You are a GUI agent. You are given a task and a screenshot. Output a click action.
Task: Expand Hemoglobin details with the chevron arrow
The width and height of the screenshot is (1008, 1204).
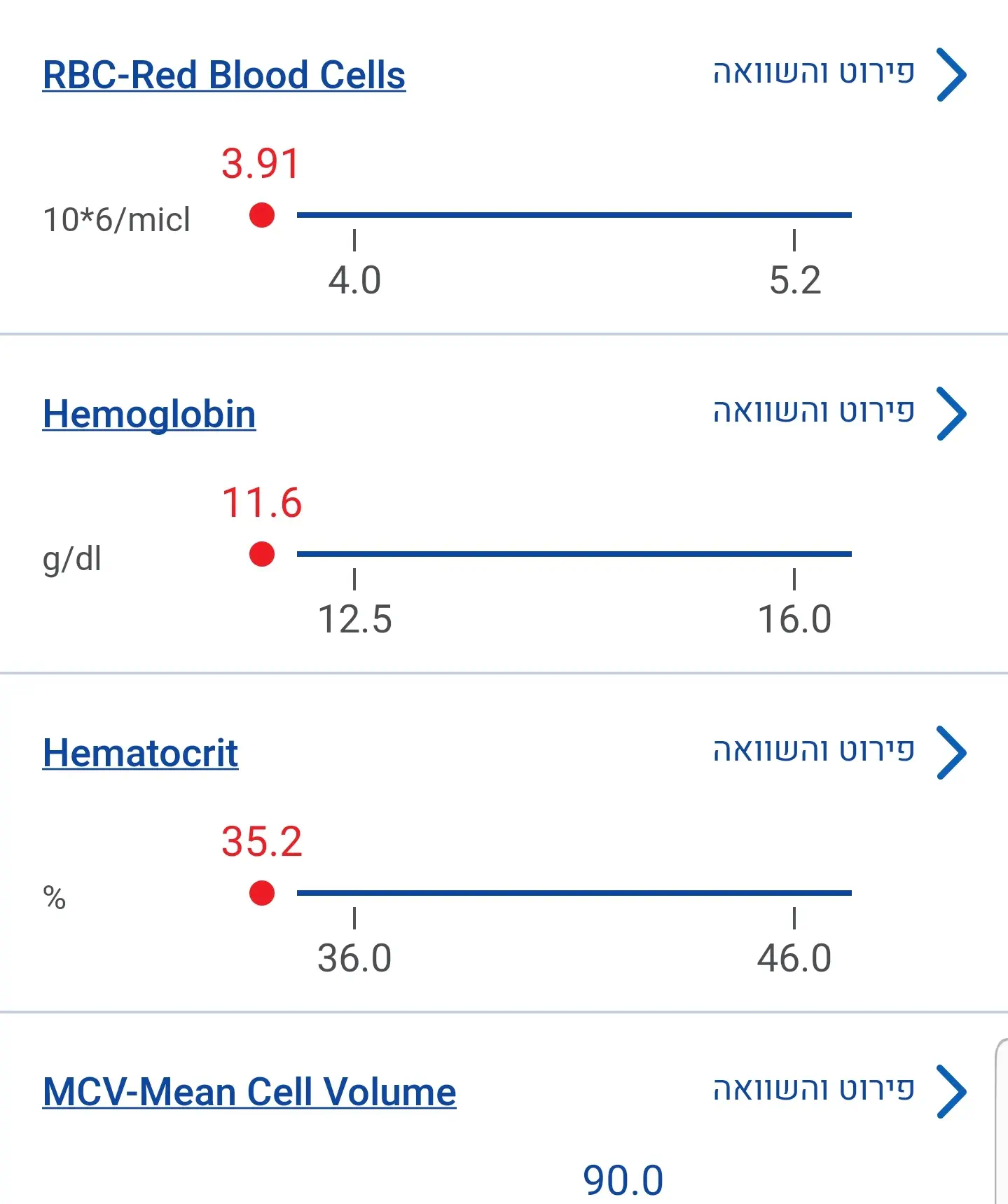[x=951, y=413]
